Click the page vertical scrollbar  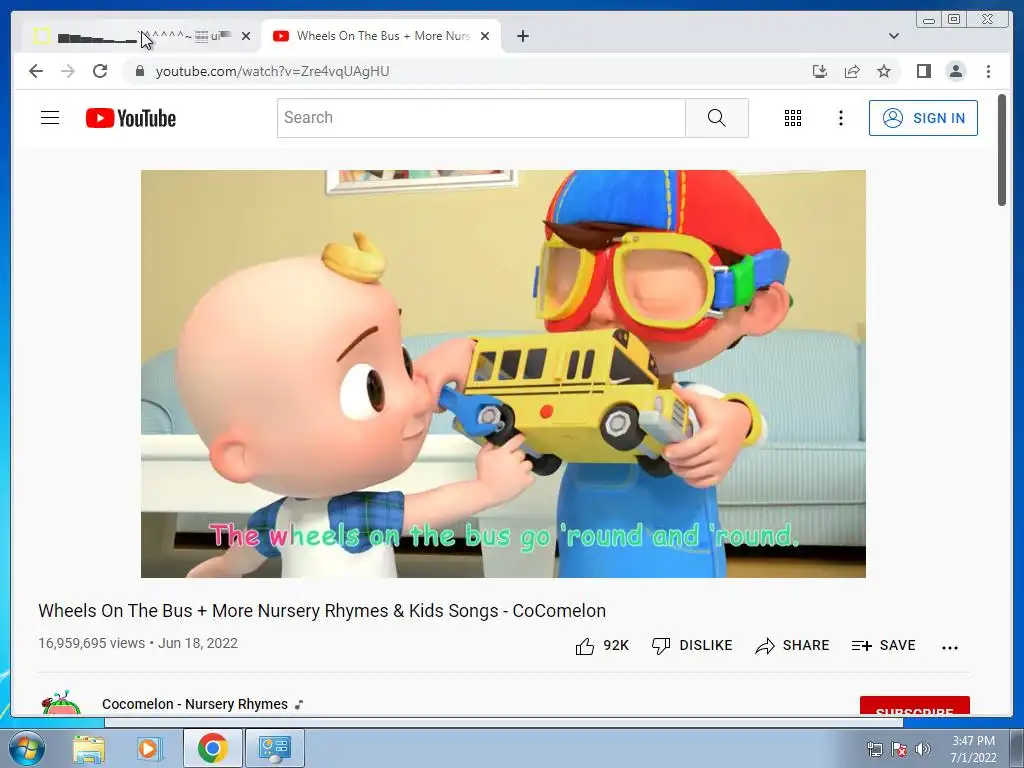tap(1002, 150)
